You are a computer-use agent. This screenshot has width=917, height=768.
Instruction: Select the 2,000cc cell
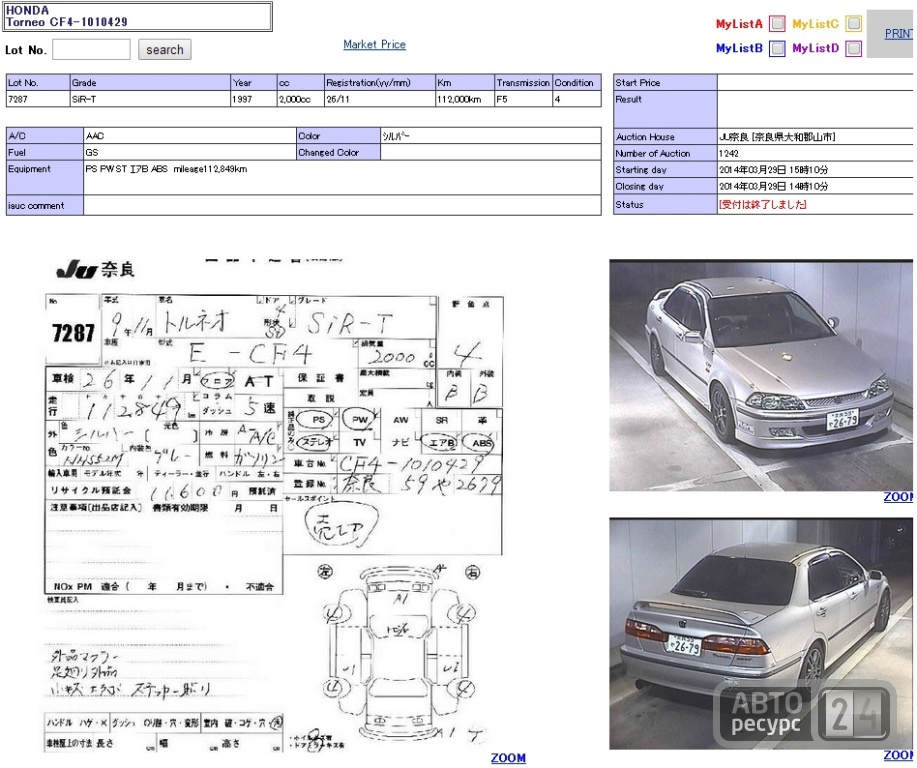coord(301,99)
